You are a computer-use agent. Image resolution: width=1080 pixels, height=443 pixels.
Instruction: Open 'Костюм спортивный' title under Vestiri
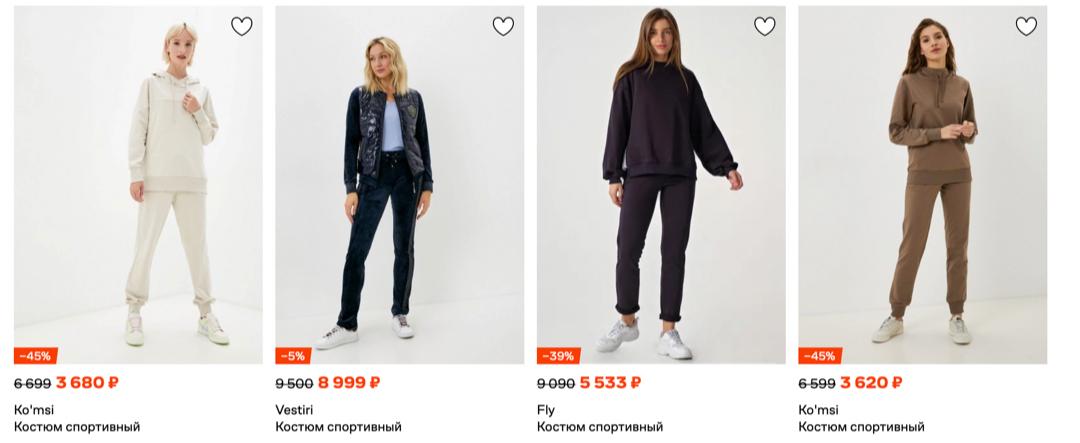point(338,427)
